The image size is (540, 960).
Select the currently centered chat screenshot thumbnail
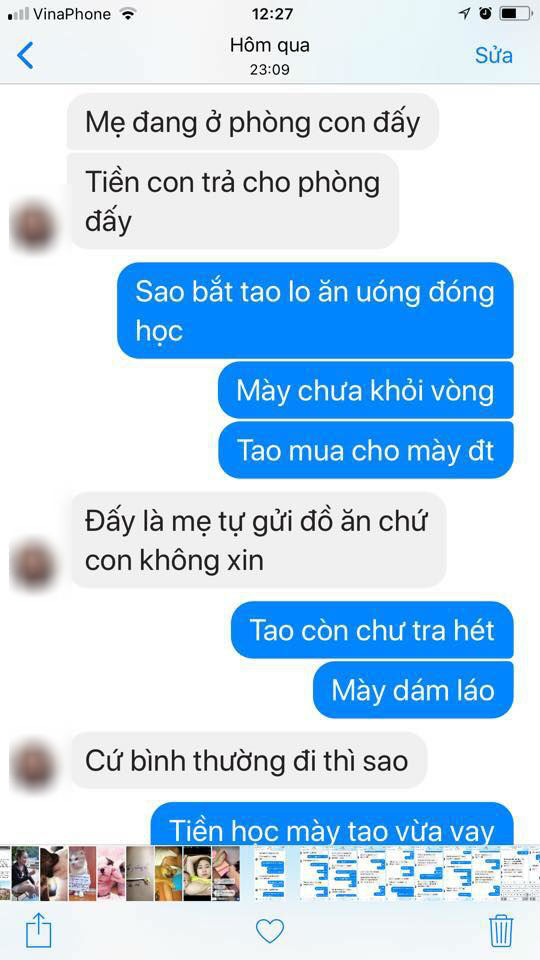coord(269,874)
